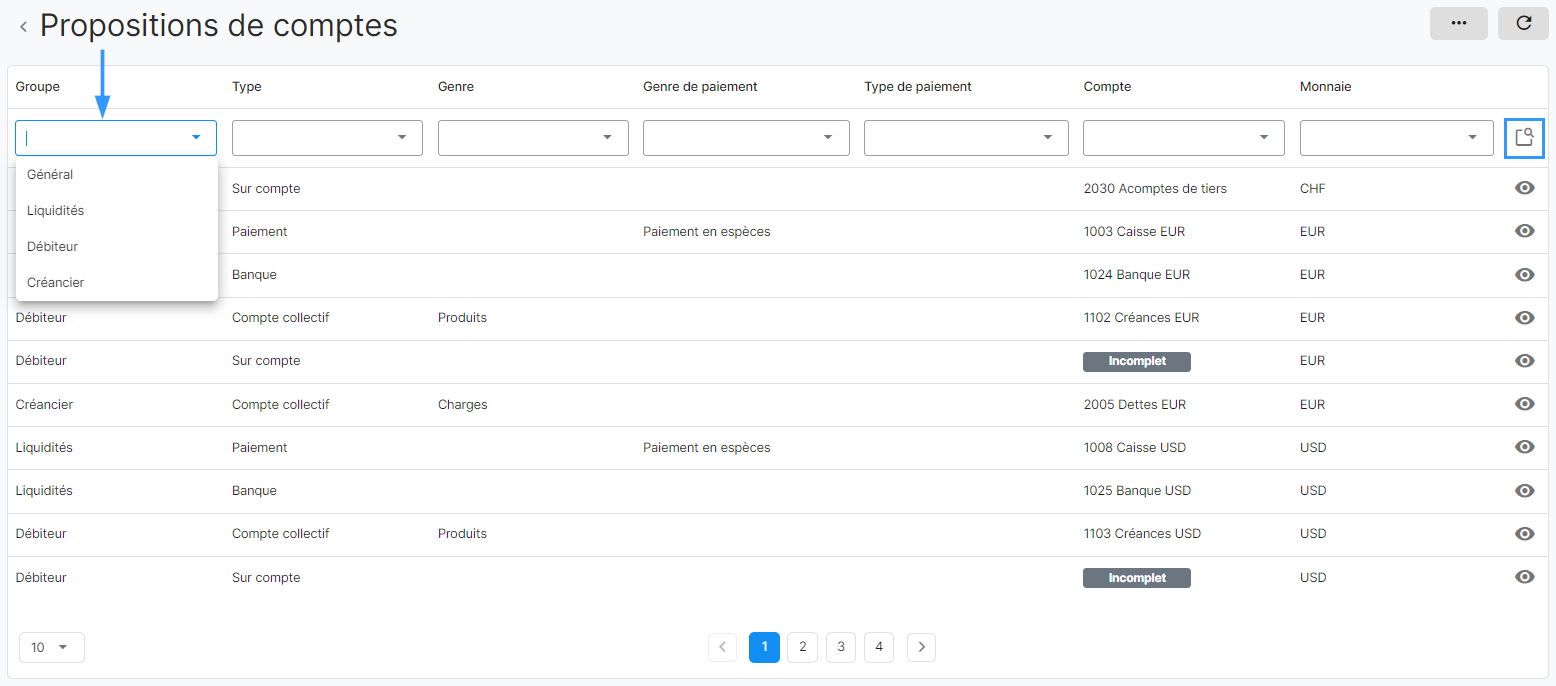View details of 1003 Caisse EUR row
The image size is (1556, 686).
click(1524, 231)
